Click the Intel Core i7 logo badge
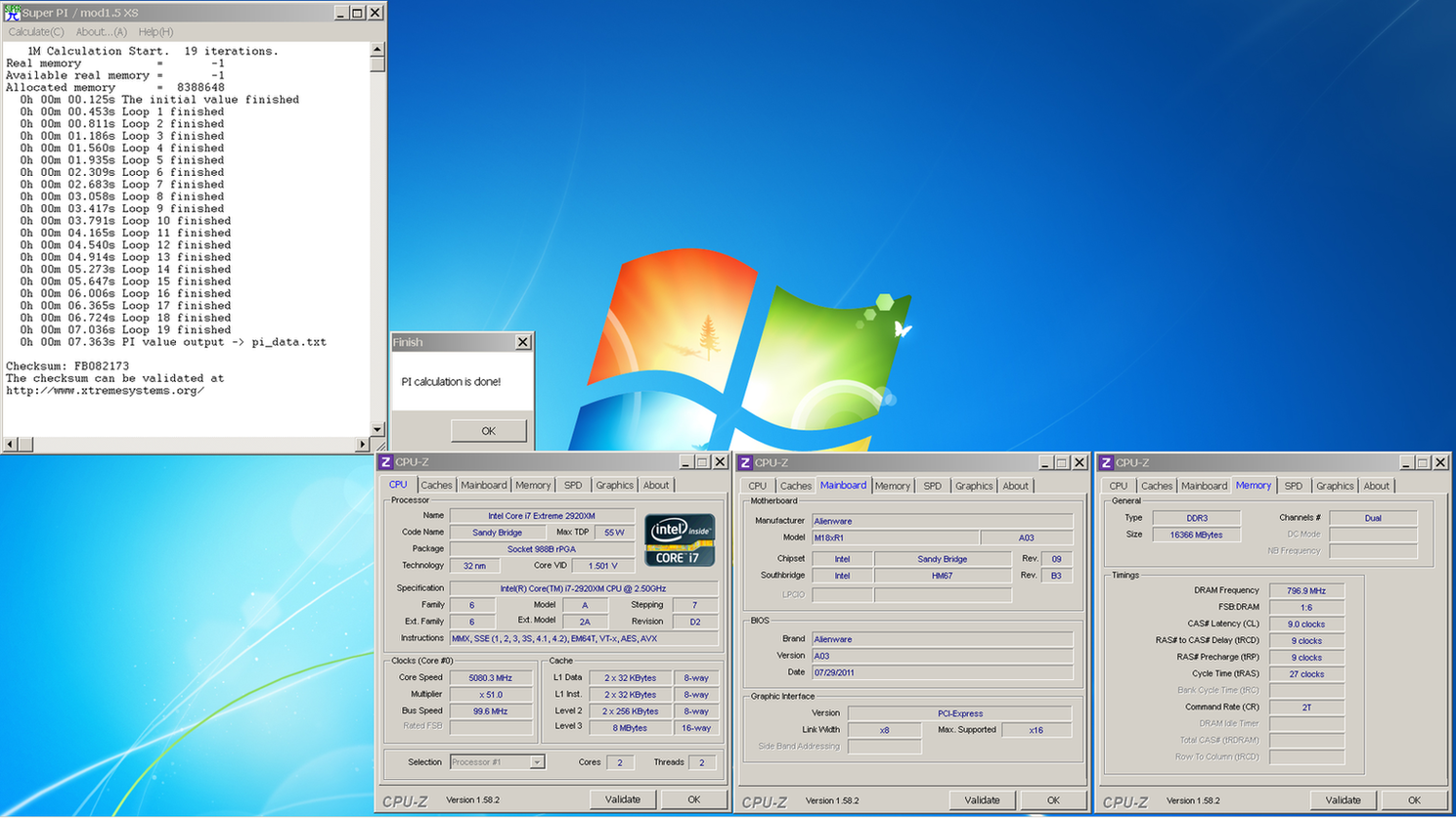 coord(680,540)
